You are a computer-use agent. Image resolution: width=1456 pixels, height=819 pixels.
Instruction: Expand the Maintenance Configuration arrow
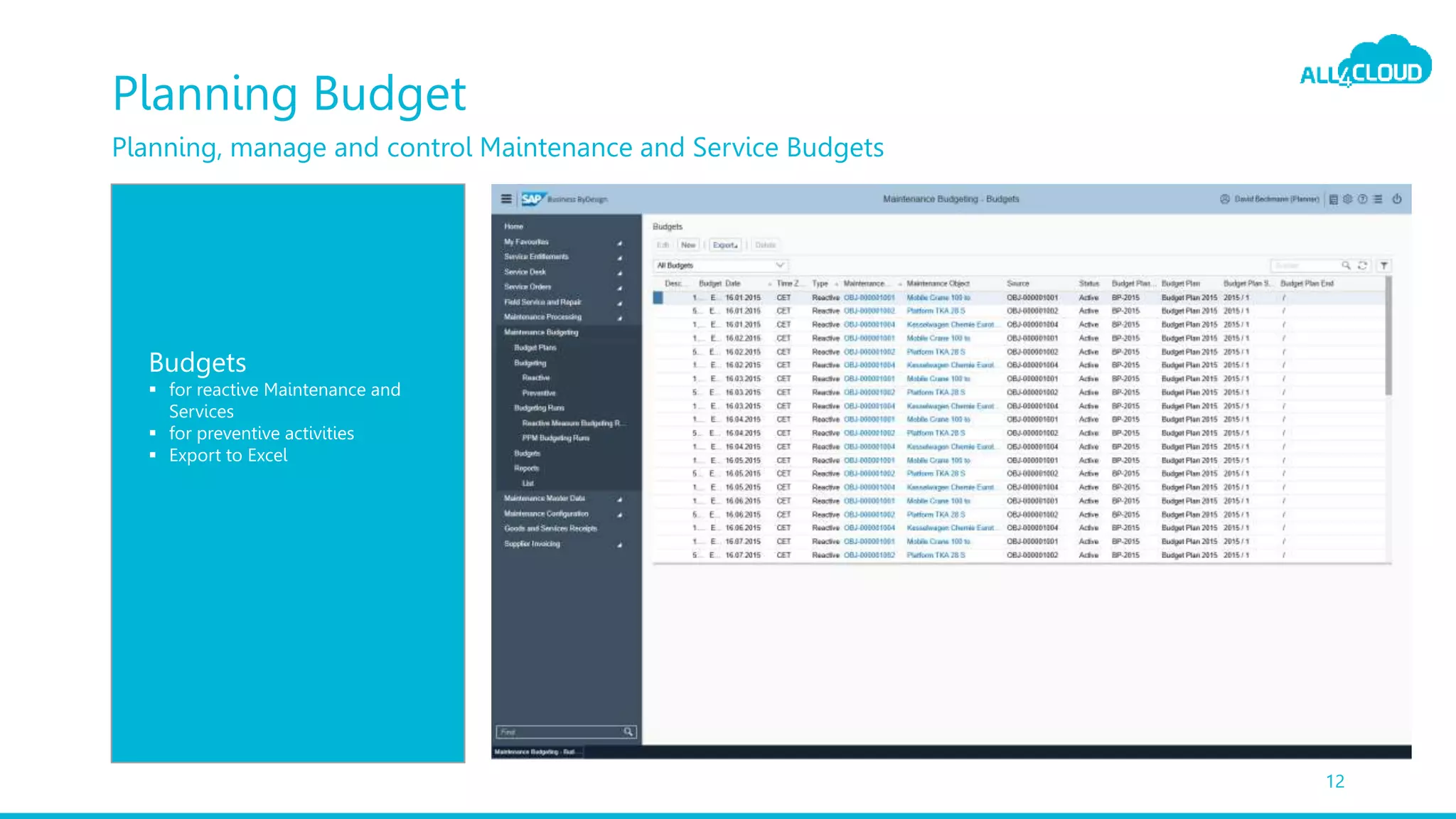[x=619, y=514]
